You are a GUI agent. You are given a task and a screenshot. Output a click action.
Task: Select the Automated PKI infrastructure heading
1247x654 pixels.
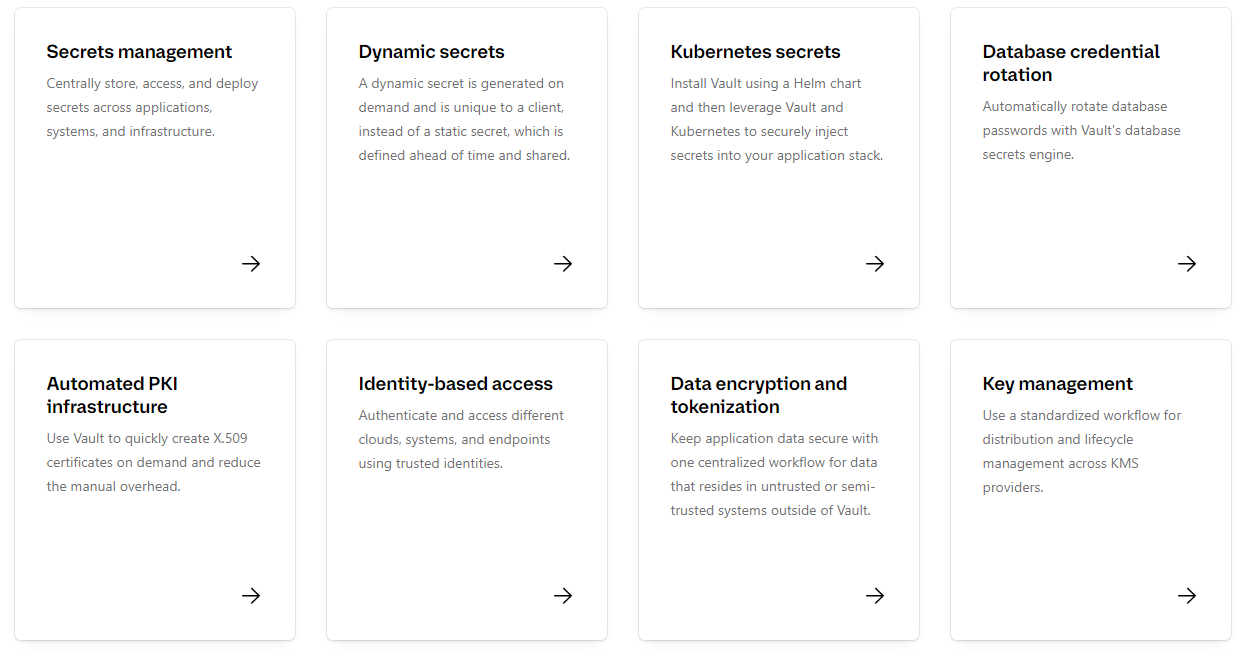(112, 395)
